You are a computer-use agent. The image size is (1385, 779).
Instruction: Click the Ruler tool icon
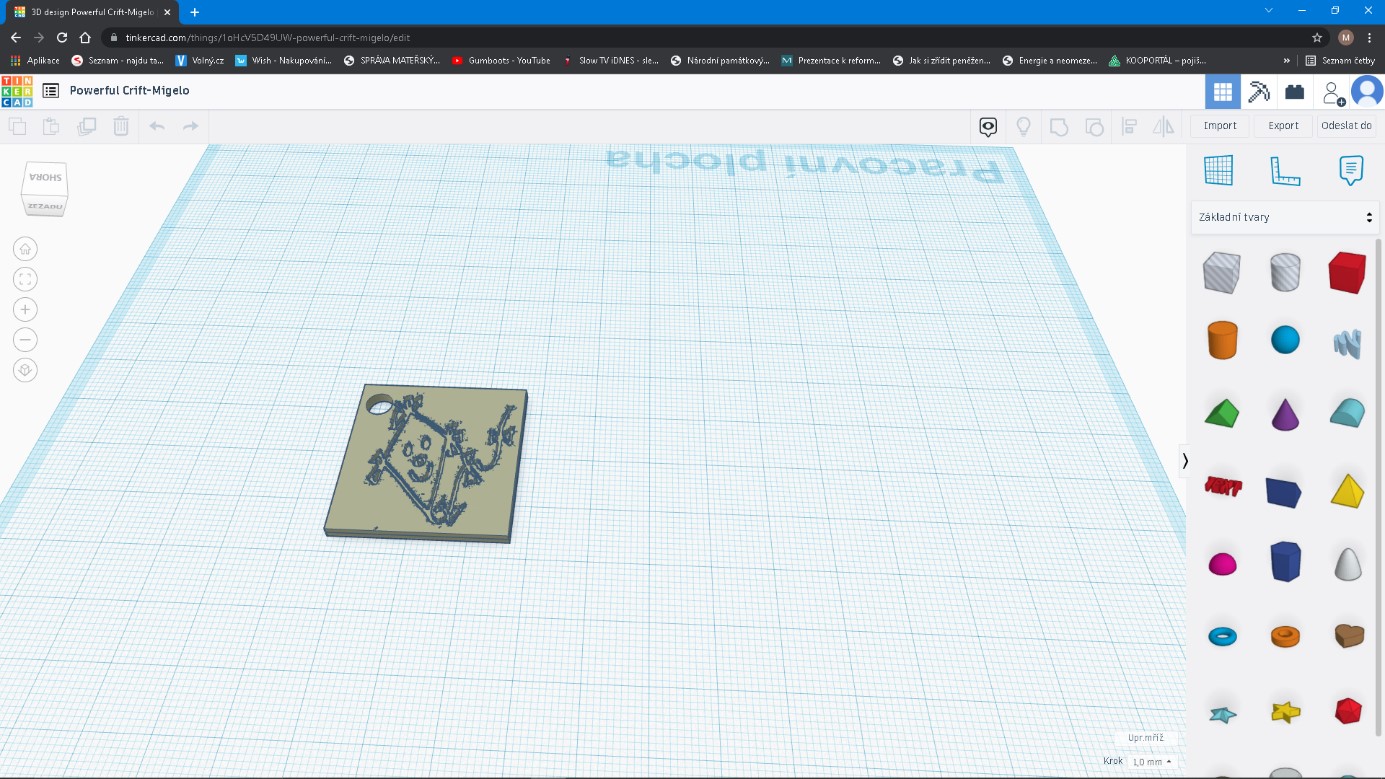point(1284,171)
